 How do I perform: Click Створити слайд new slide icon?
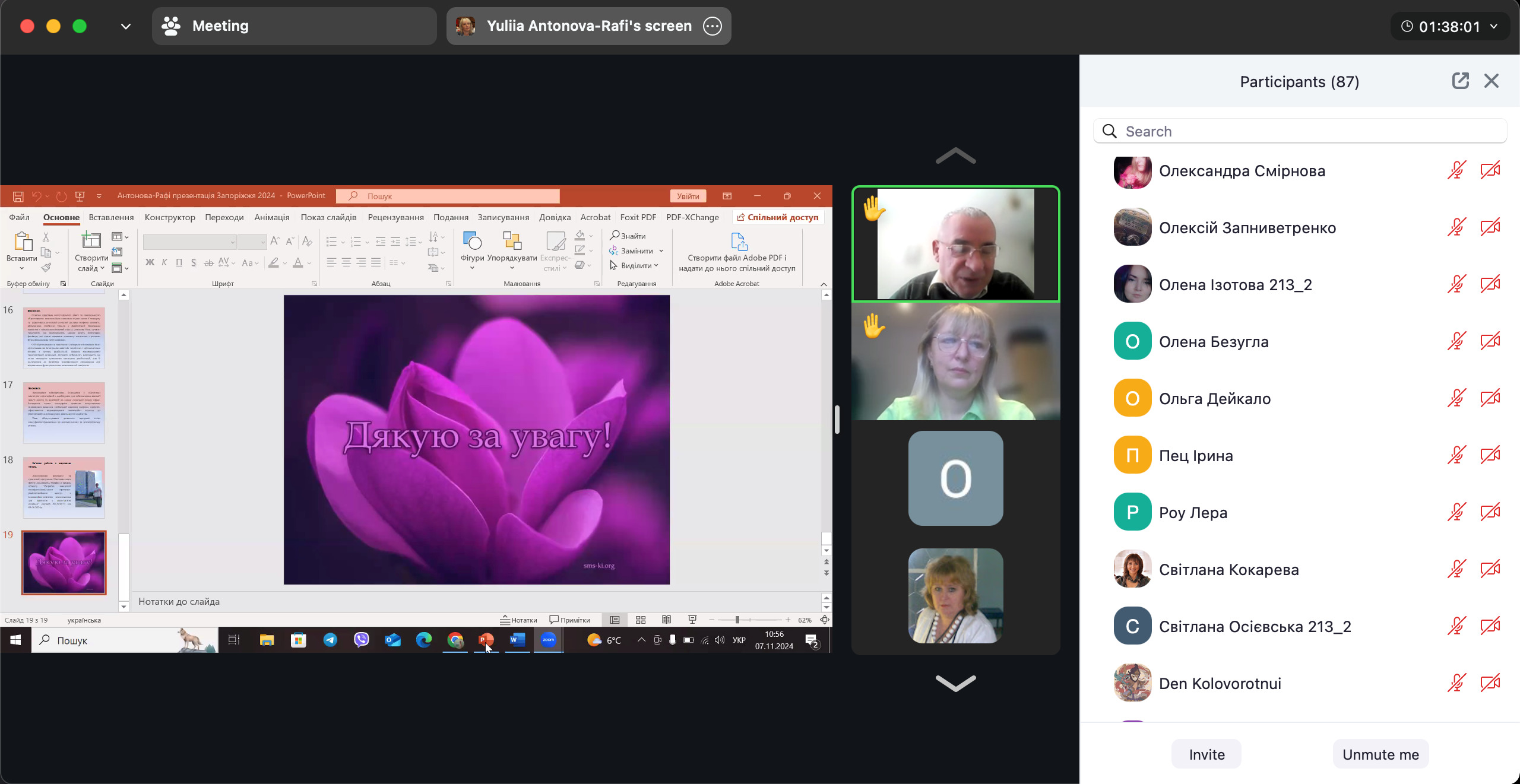[x=91, y=241]
